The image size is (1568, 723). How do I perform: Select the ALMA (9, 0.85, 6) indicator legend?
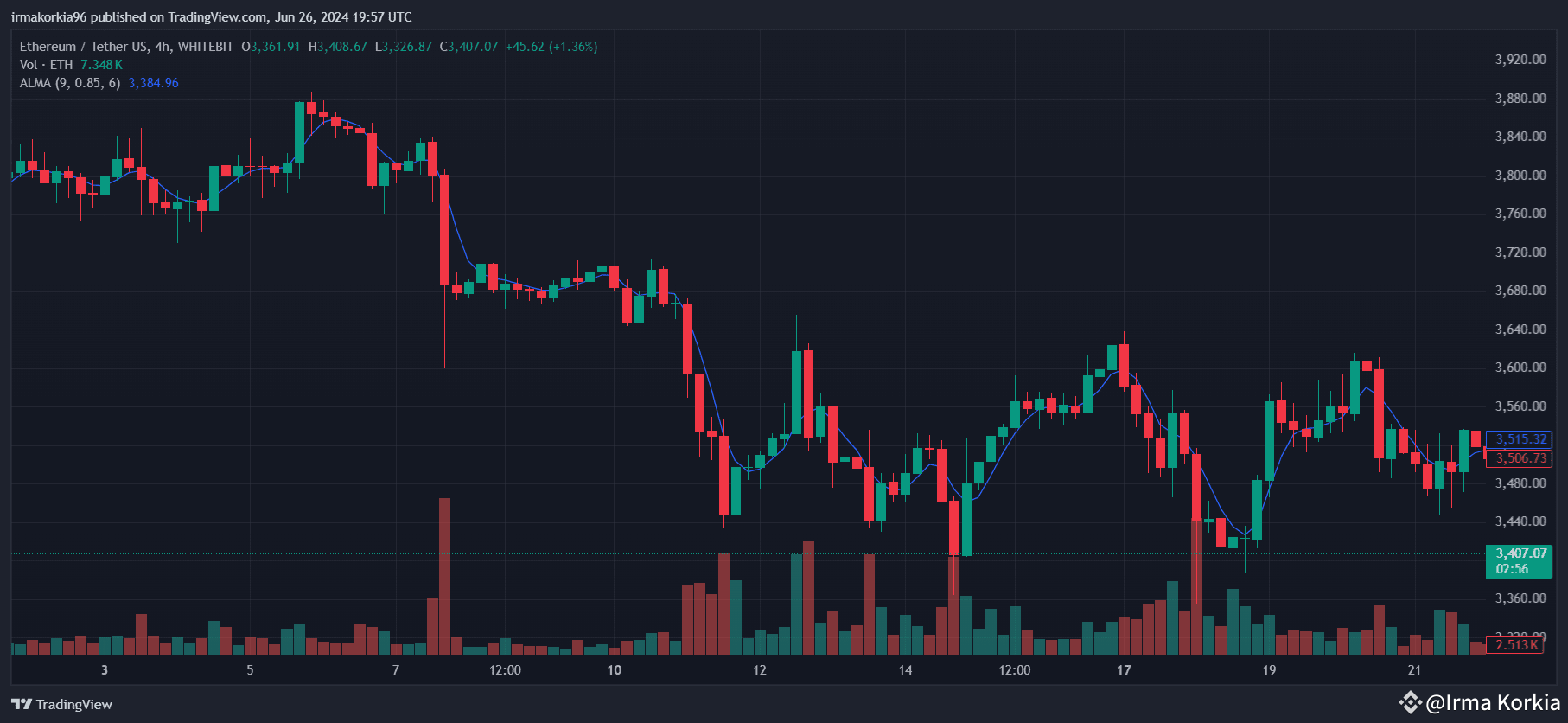point(69,83)
